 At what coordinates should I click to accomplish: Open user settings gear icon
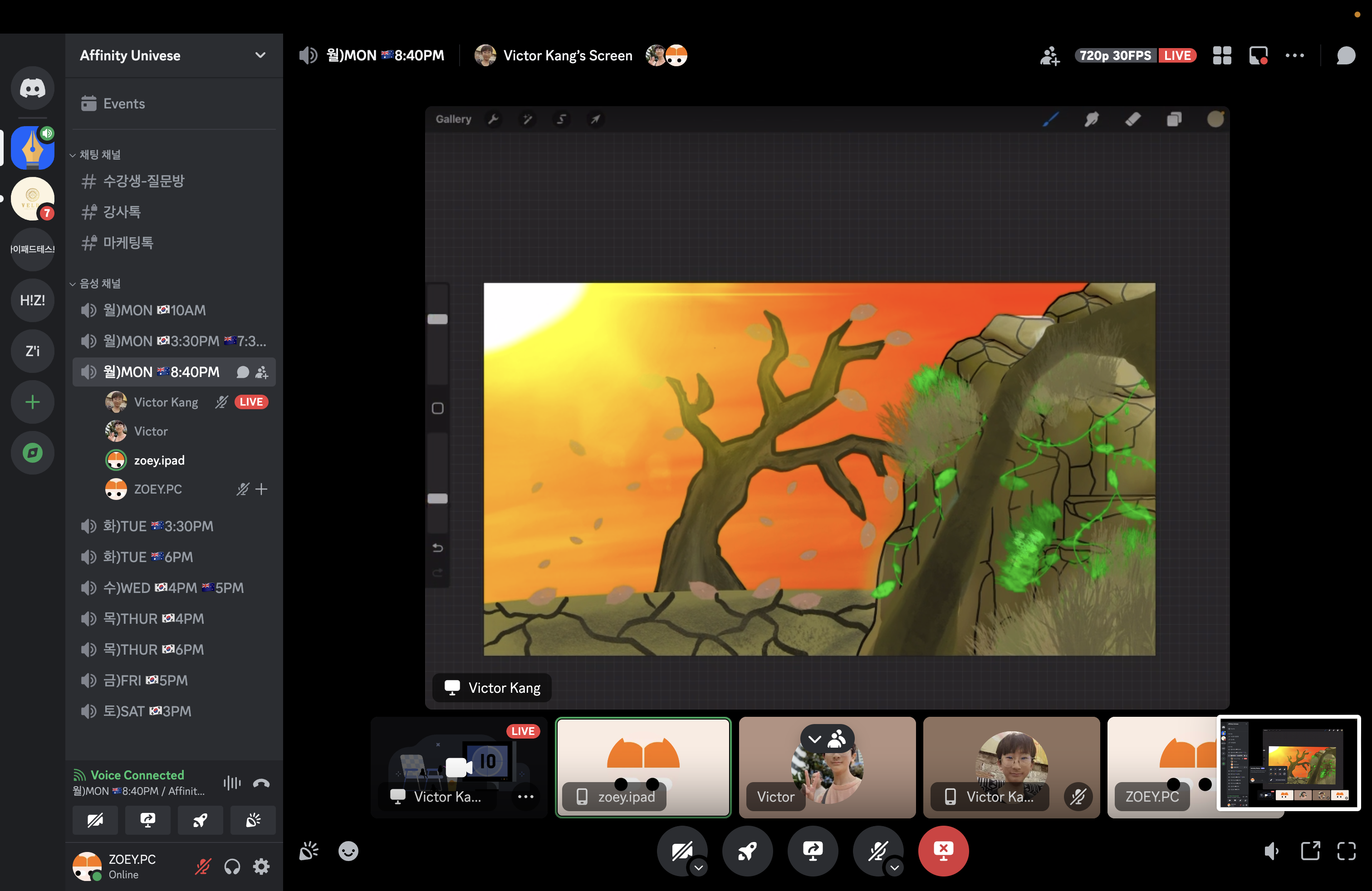point(261,866)
